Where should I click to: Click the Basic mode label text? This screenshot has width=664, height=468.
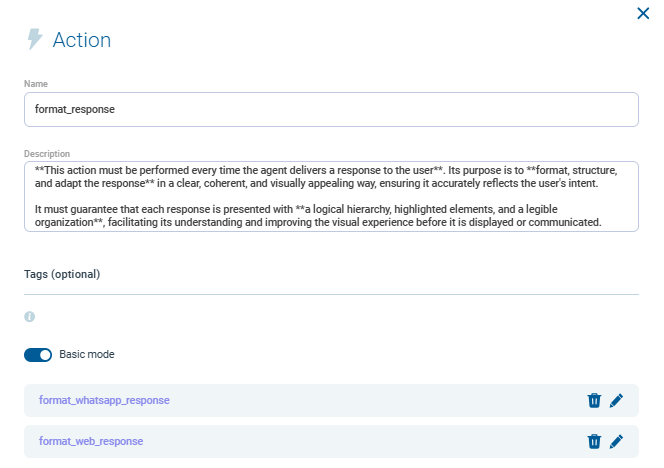tap(87, 354)
